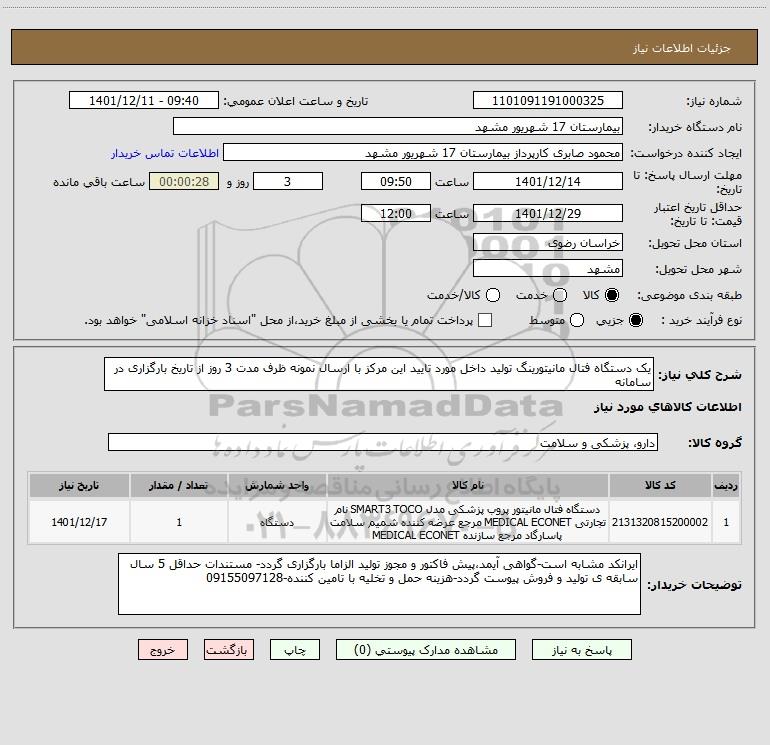Click the ردیف column header
The image size is (770, 745).
(x=726, y=485)
